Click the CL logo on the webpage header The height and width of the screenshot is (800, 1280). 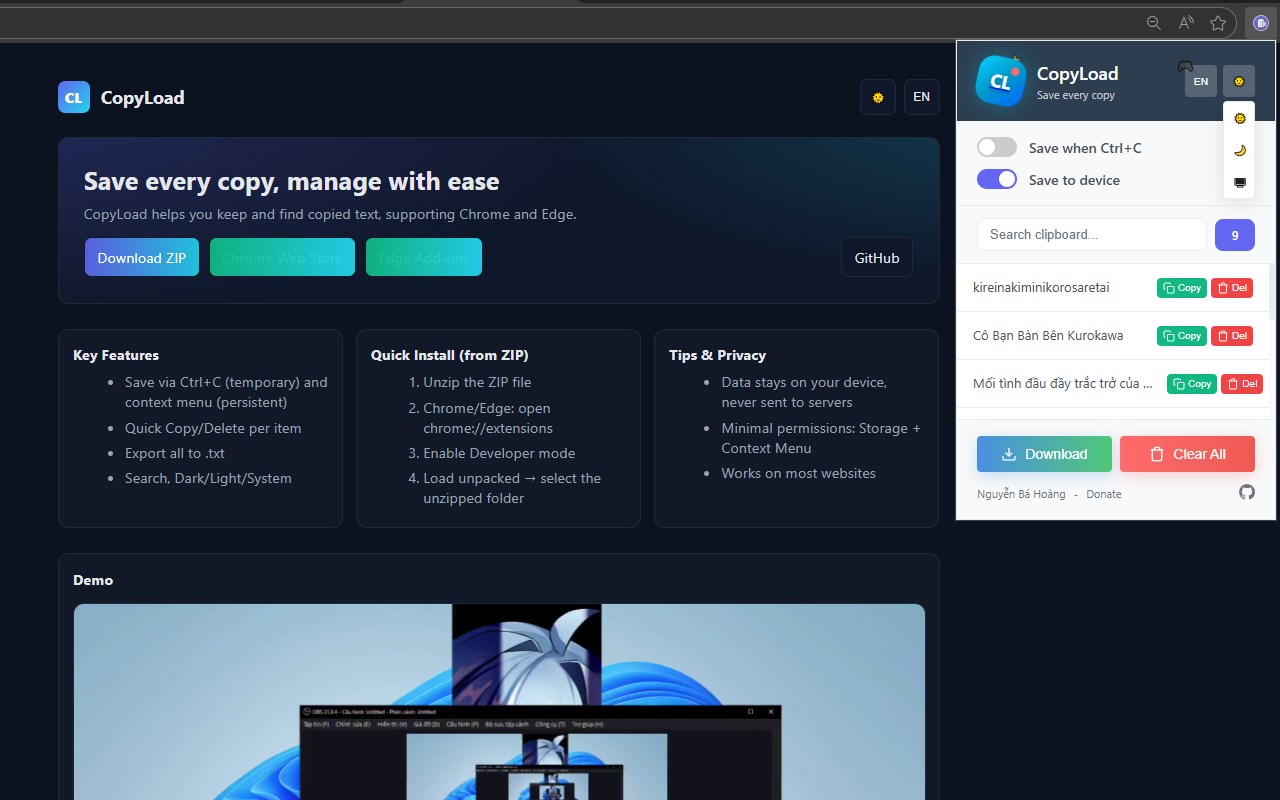(x=74, y=97)
